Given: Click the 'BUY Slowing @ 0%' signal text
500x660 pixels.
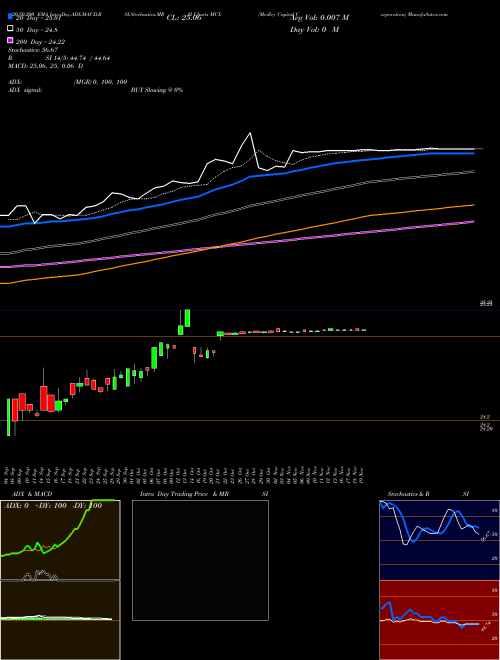Looking at the screenshot, I should click(x=157, y=90).
